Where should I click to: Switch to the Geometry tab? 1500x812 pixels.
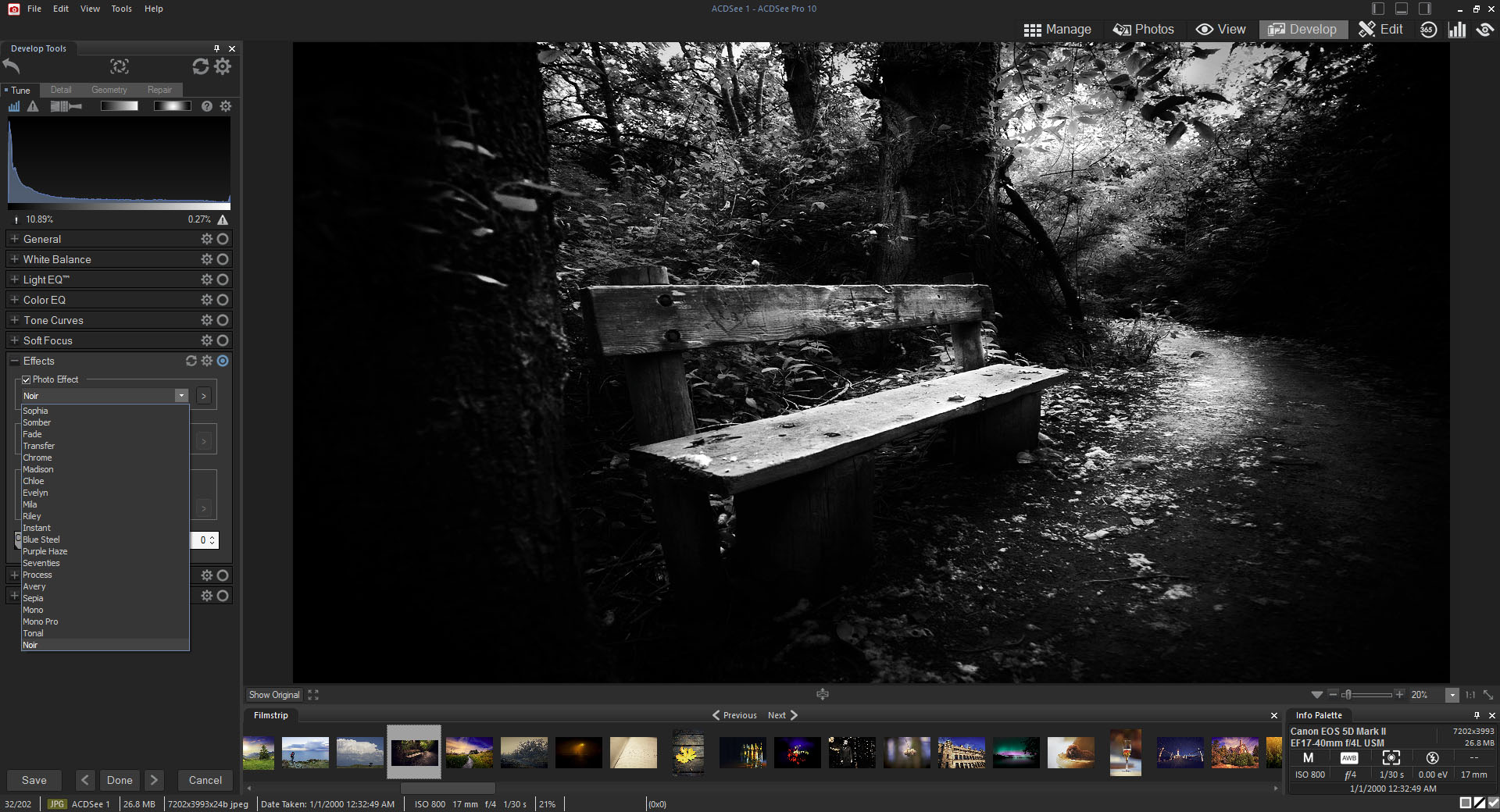[x=109, y=90]
